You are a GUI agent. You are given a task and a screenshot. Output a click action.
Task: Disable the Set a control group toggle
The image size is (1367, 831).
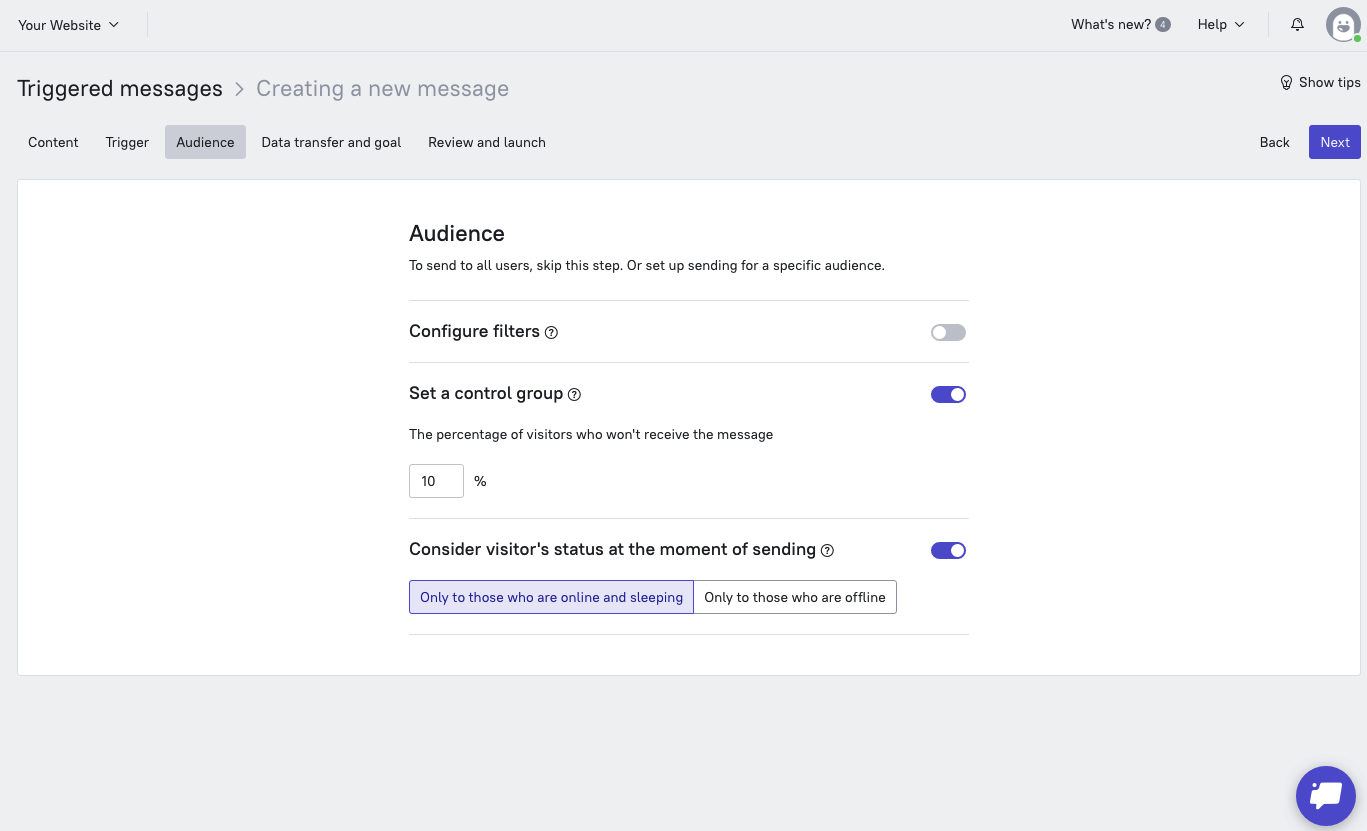(x=948, y=395)
